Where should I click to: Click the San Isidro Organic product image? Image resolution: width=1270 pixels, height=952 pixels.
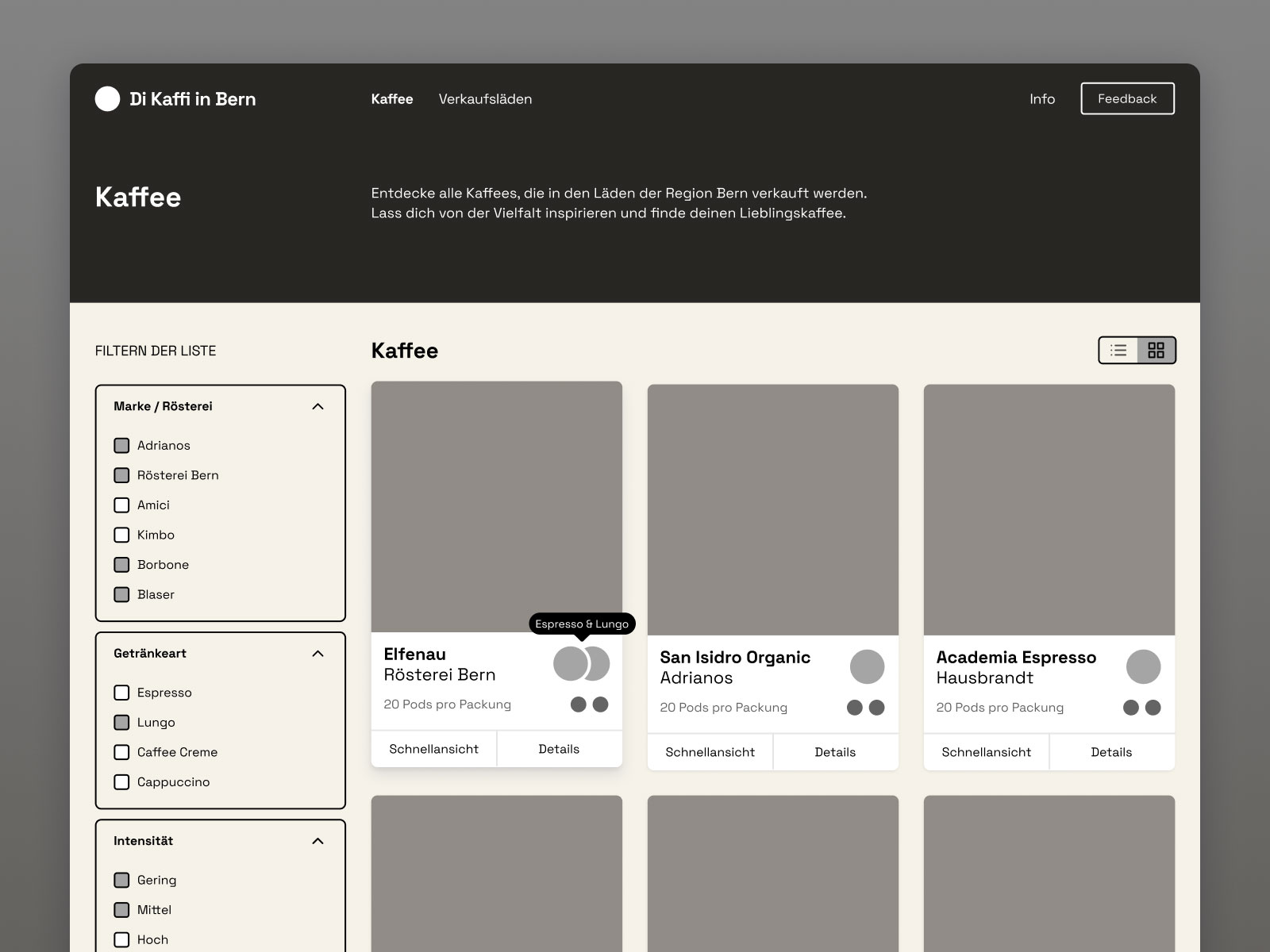pos(773,510)
